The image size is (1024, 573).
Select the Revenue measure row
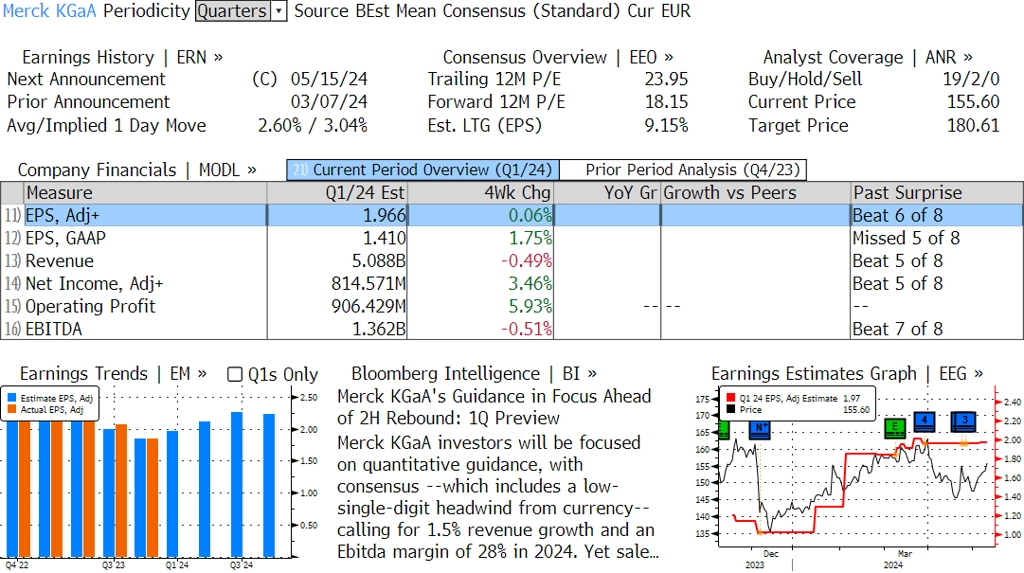512,261
